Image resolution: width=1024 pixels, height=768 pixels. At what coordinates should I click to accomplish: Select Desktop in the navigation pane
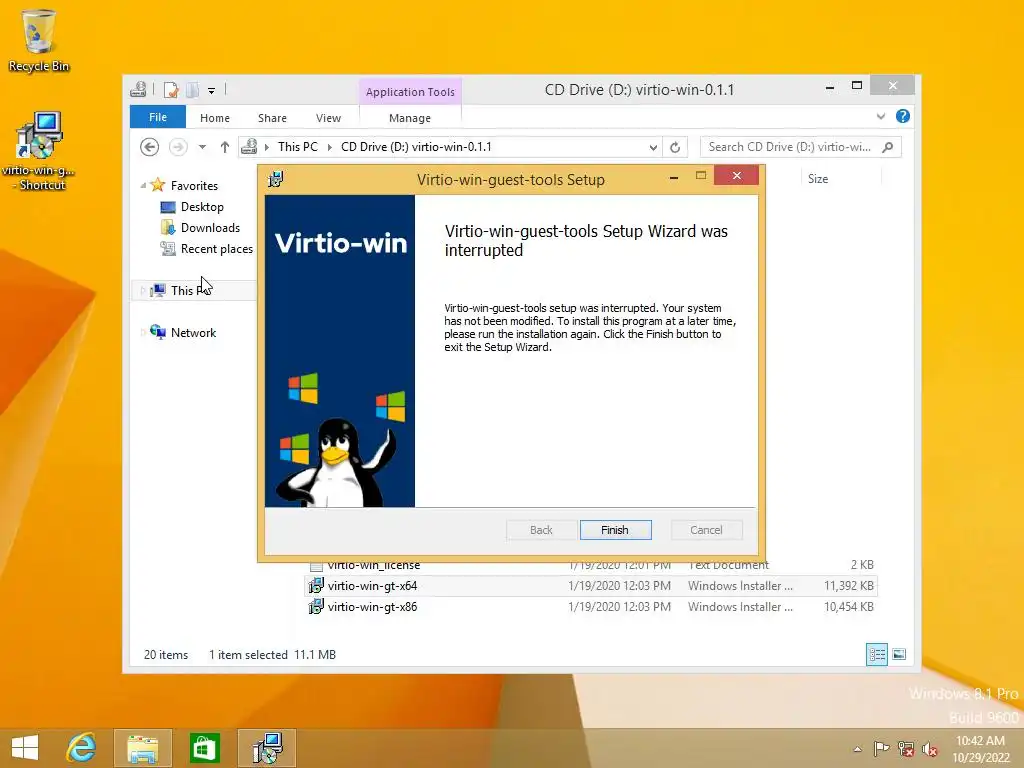coord(202,206)
